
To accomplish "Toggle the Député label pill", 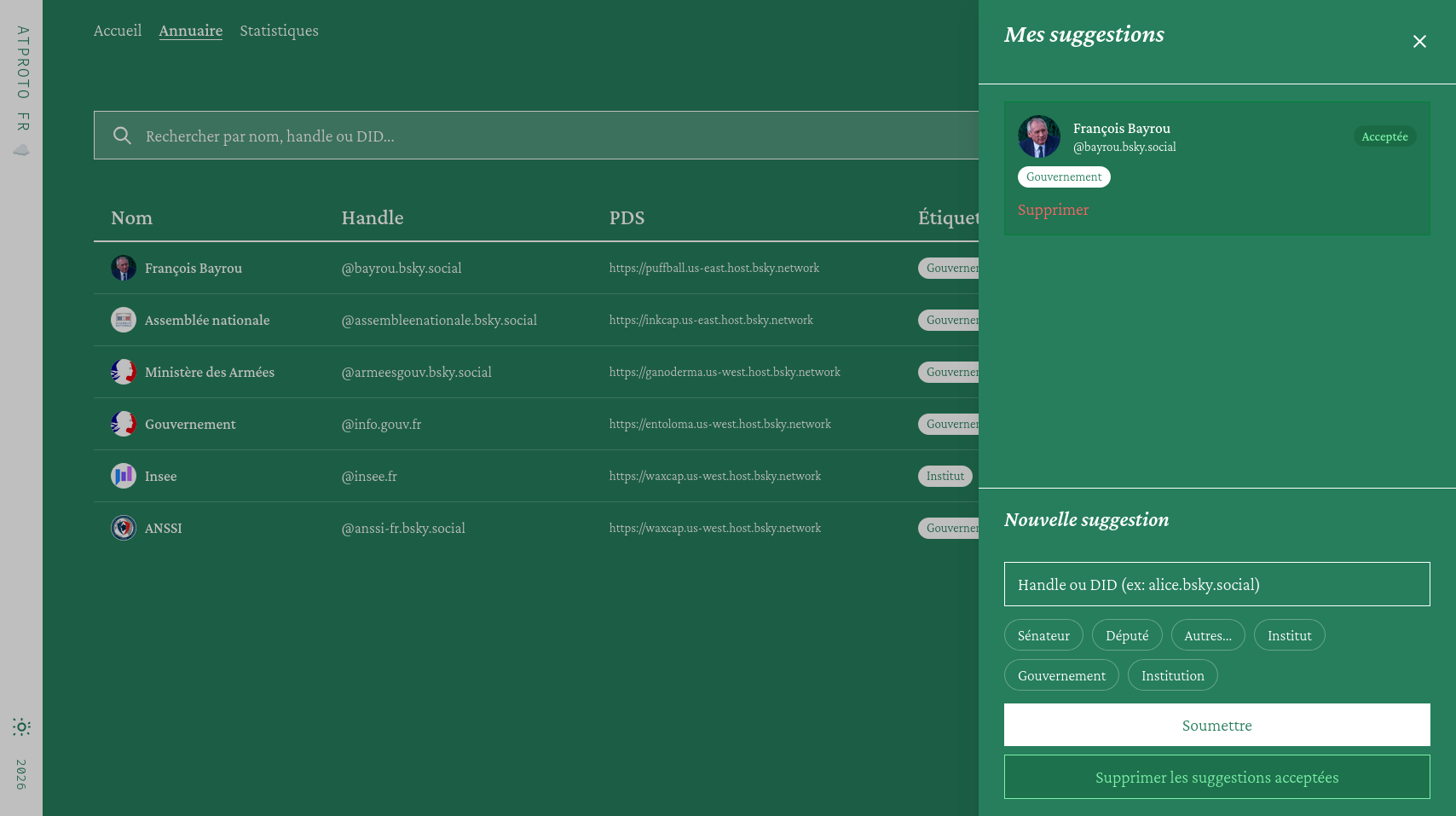I will click(x=1127, y=634).
